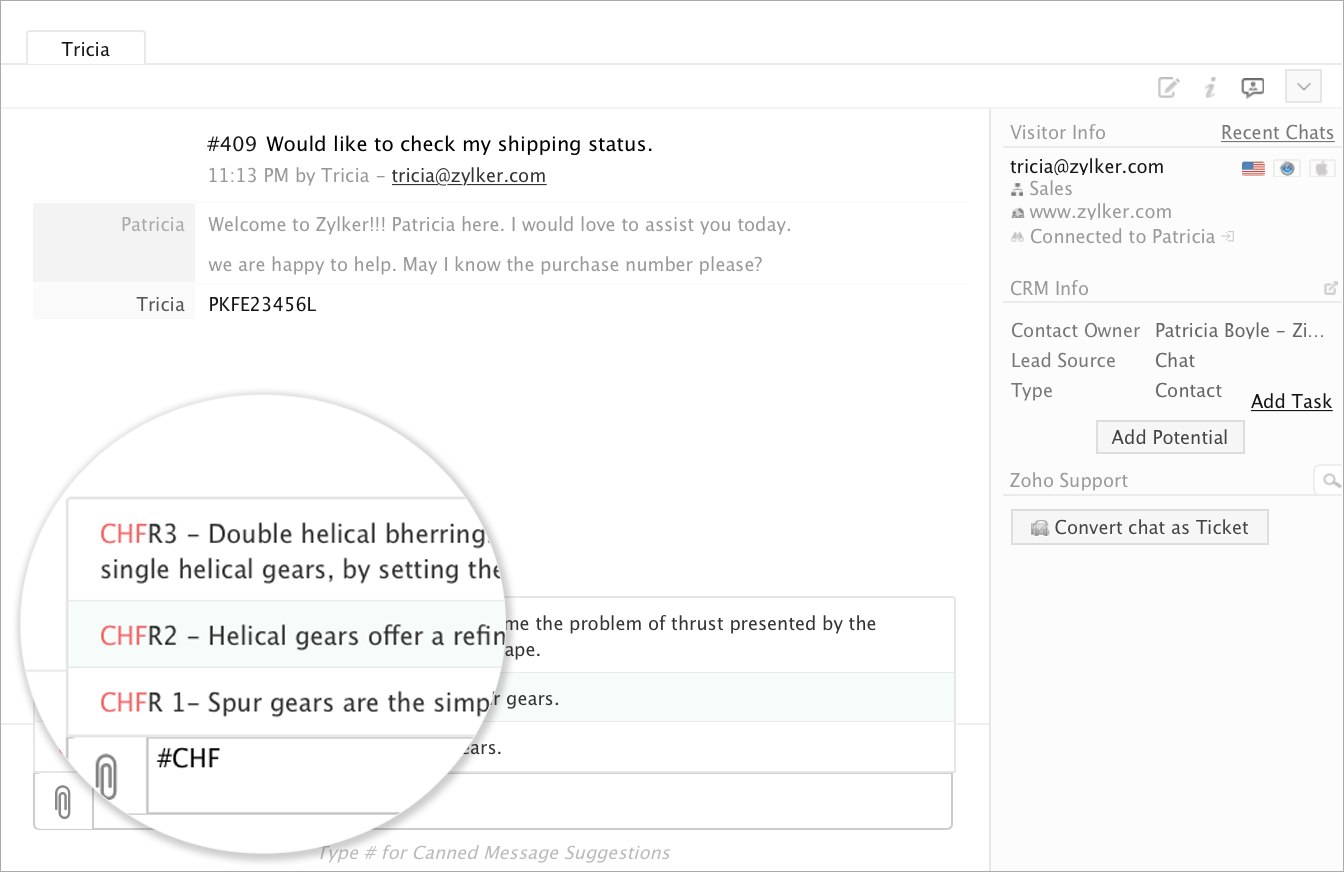Click the US flag icon in Visitor Info
The height and width of the screenshot is (872, 1344).
pyautogui.click(x=1253, y=168)
